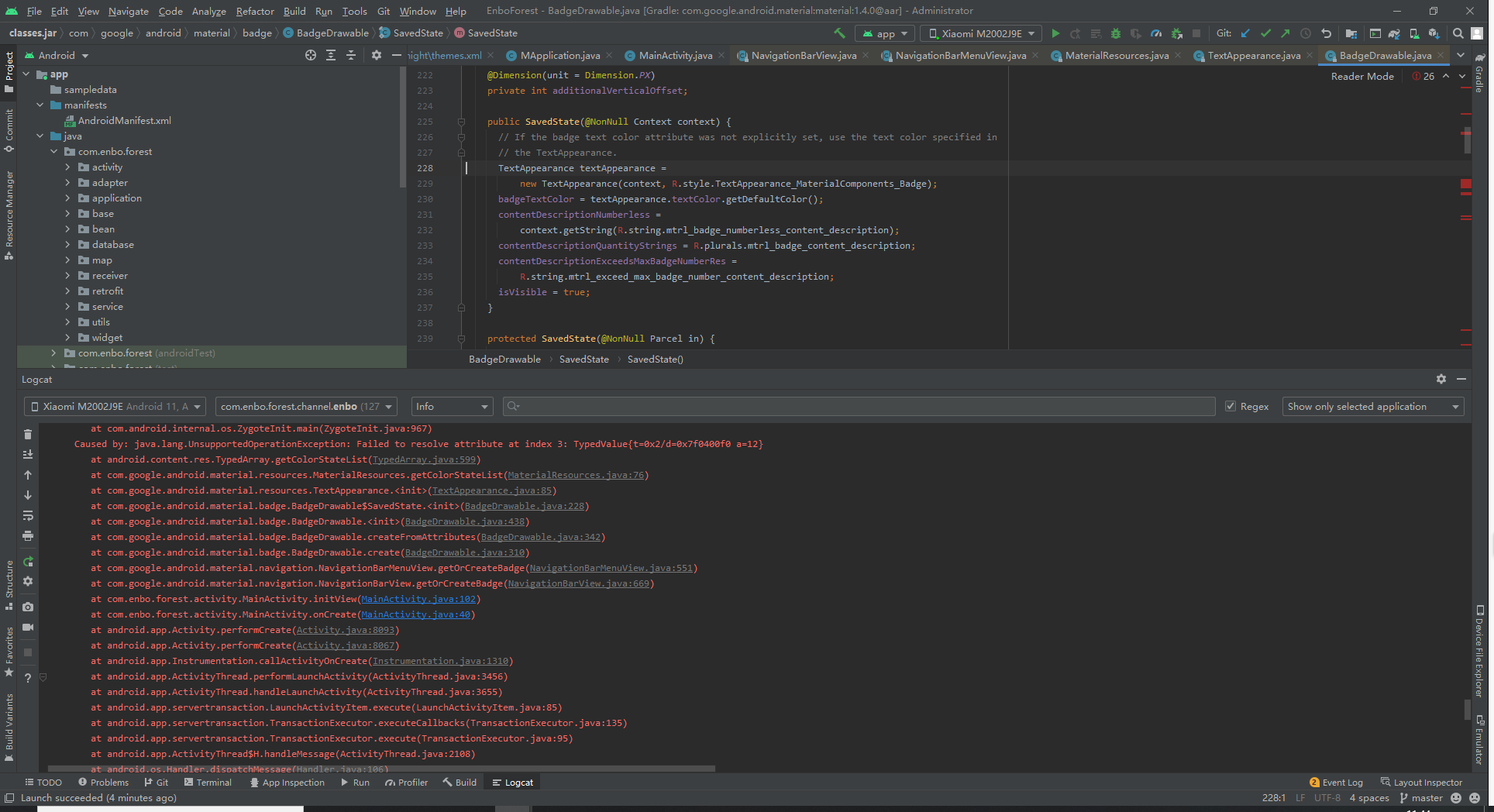Click the logcat down-arrow stack trace icon

[28, 494]
